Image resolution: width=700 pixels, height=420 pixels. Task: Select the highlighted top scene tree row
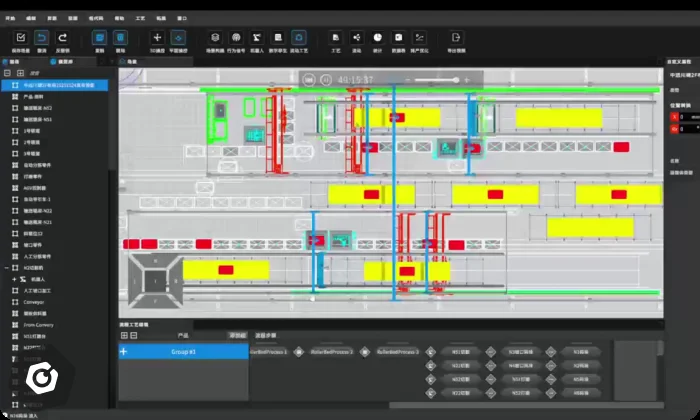(x=54, y=85)
